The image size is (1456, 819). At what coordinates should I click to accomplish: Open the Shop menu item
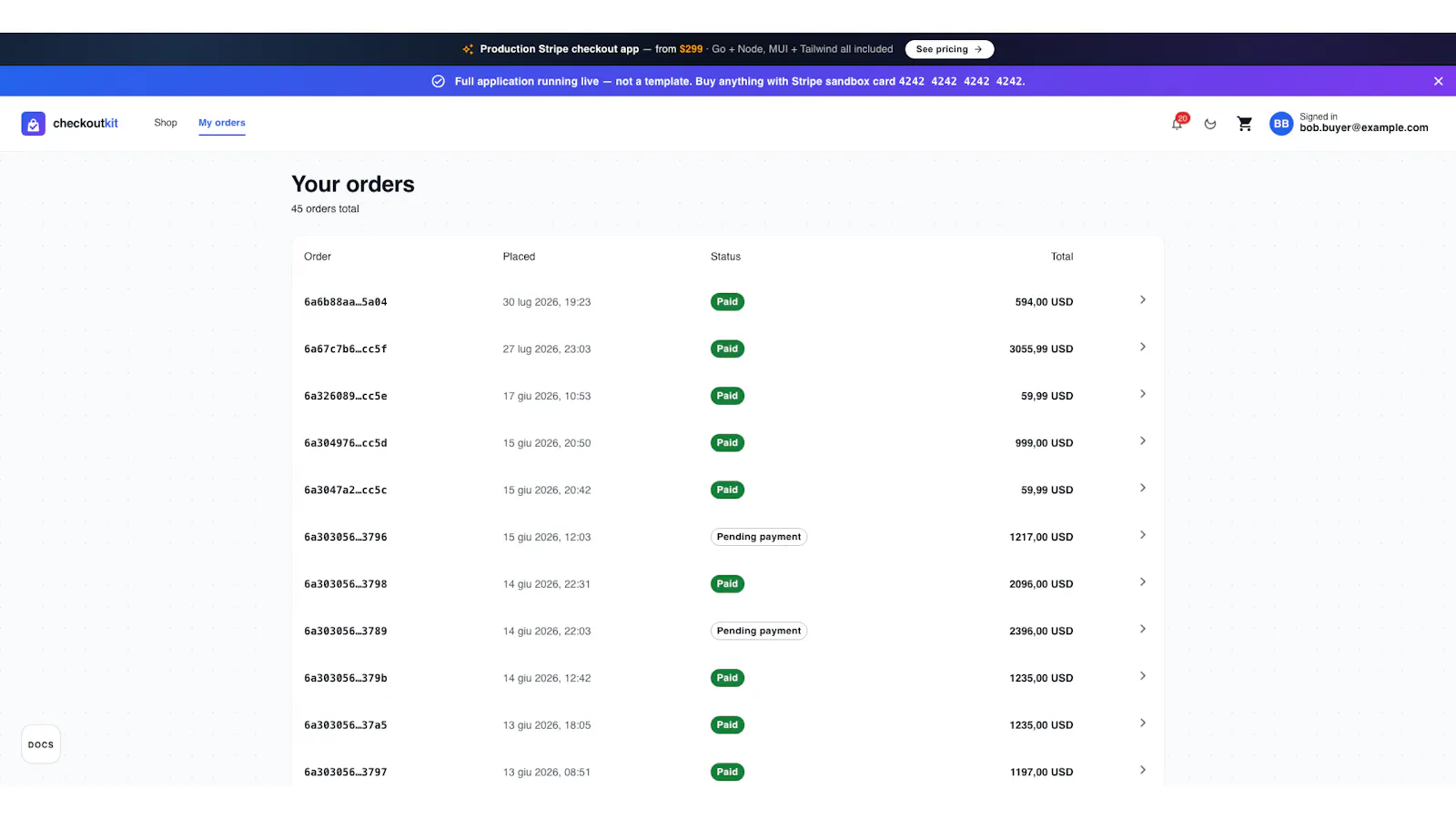pyautogui.click(x=166, y=123)
